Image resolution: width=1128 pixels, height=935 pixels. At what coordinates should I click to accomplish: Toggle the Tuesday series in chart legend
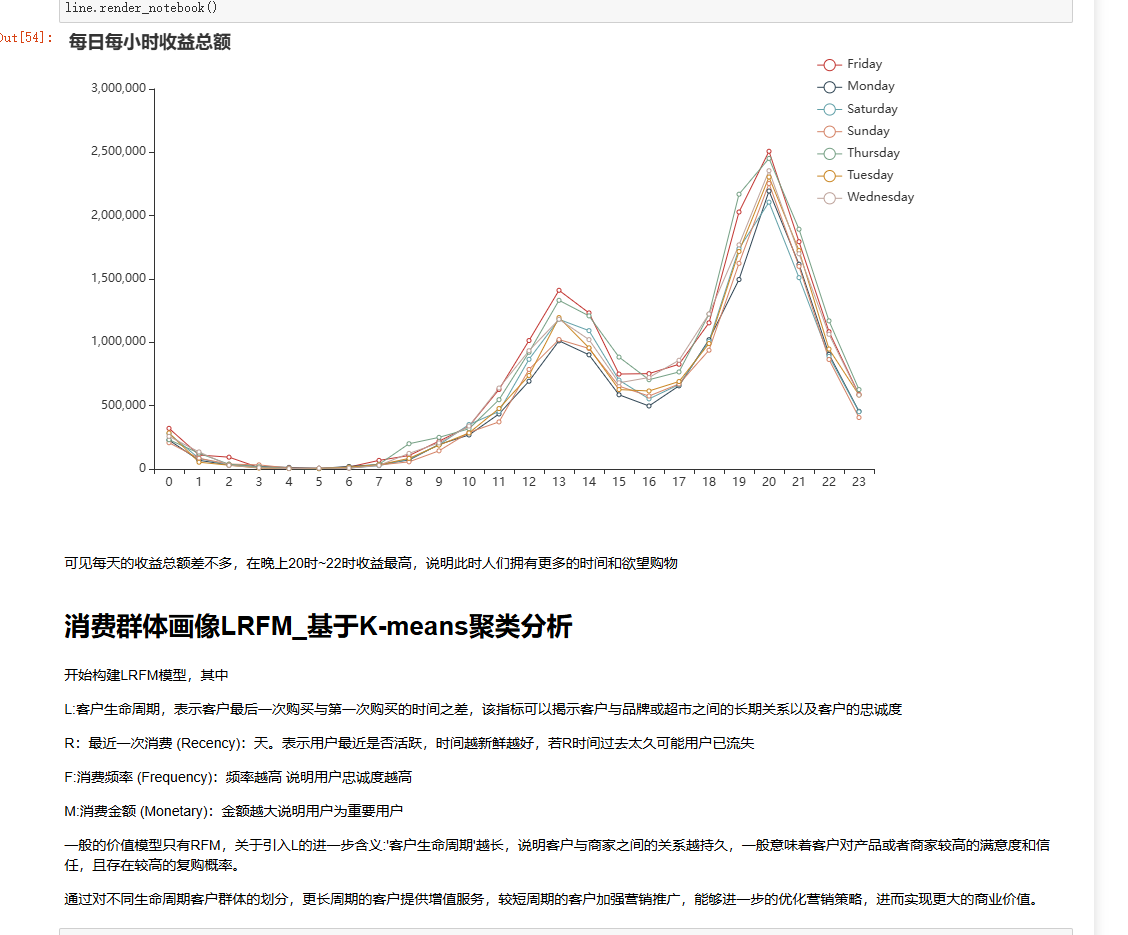tap(855, 175)
